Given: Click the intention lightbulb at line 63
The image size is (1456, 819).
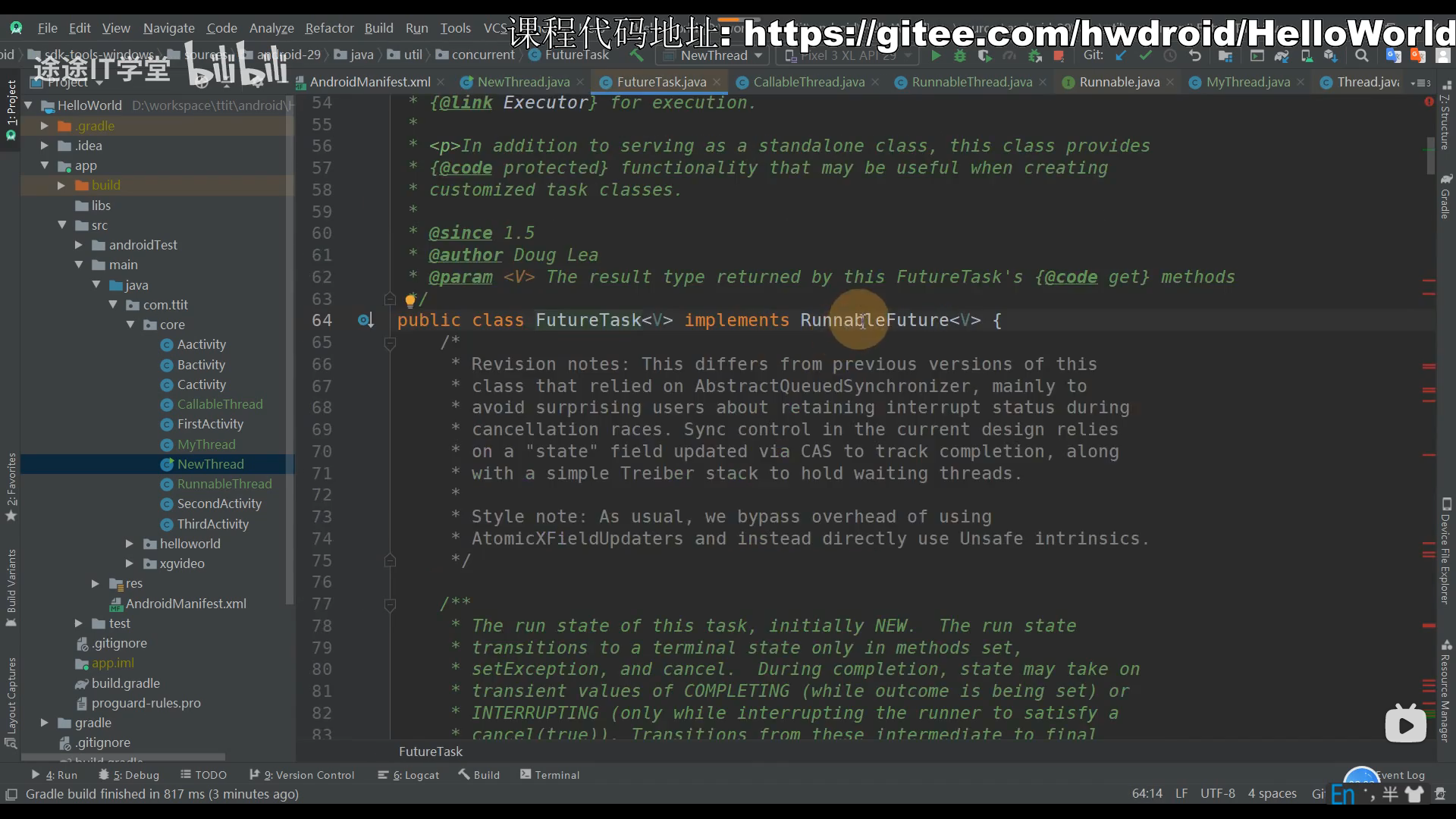Looking at the screenshot, I should (410, 300).
